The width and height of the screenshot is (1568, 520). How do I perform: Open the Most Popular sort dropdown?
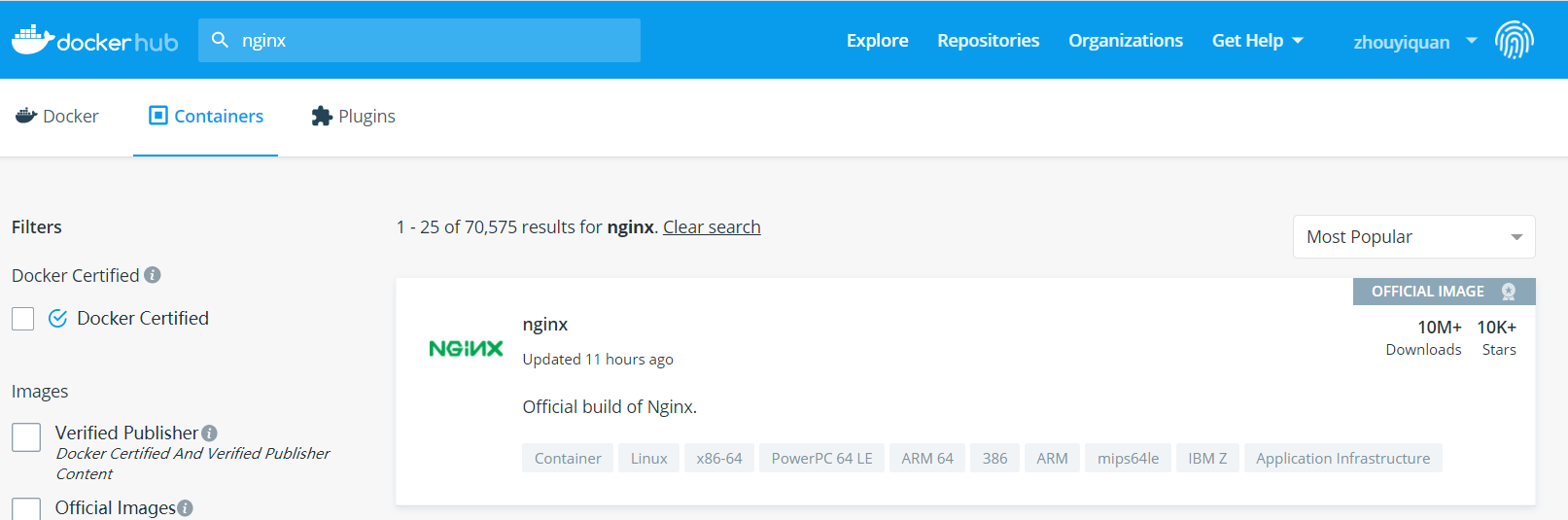tap(1413, 237)
